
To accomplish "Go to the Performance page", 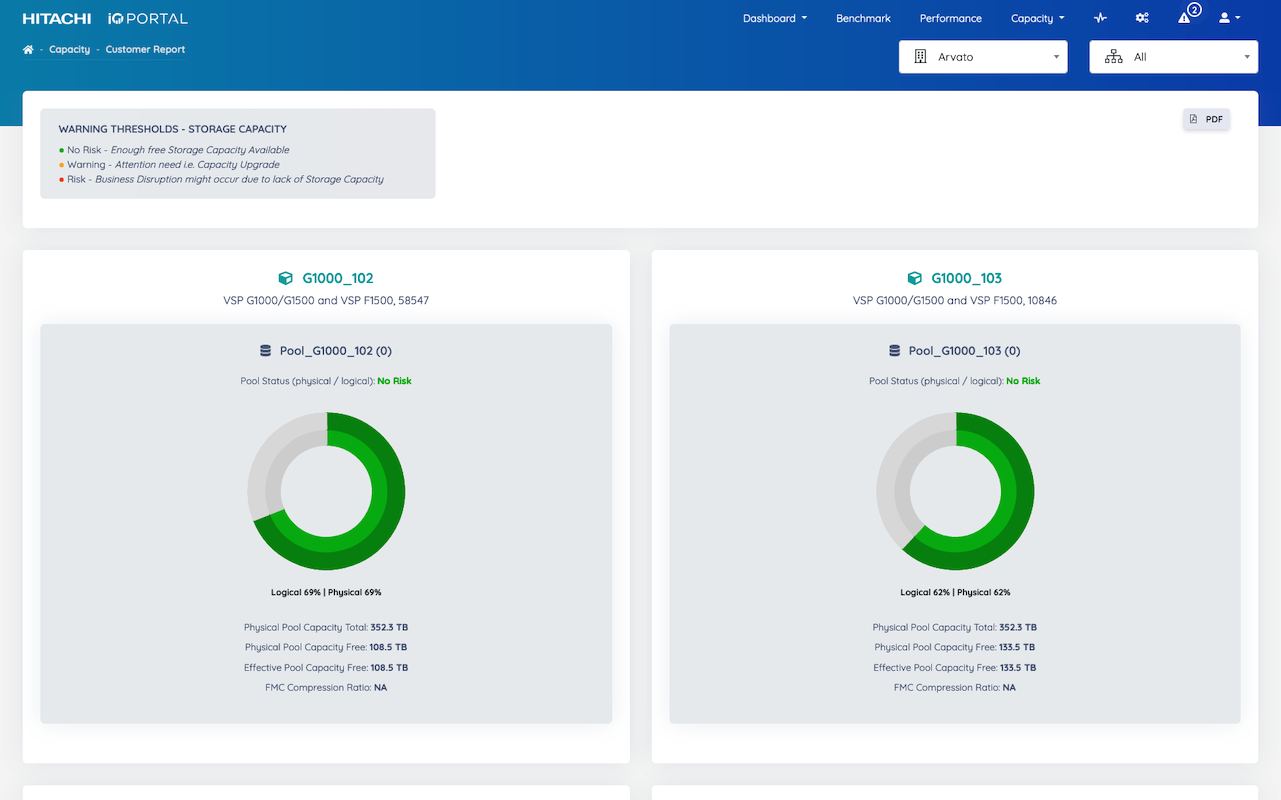I will pyautogui.click(x=950, y=18).
